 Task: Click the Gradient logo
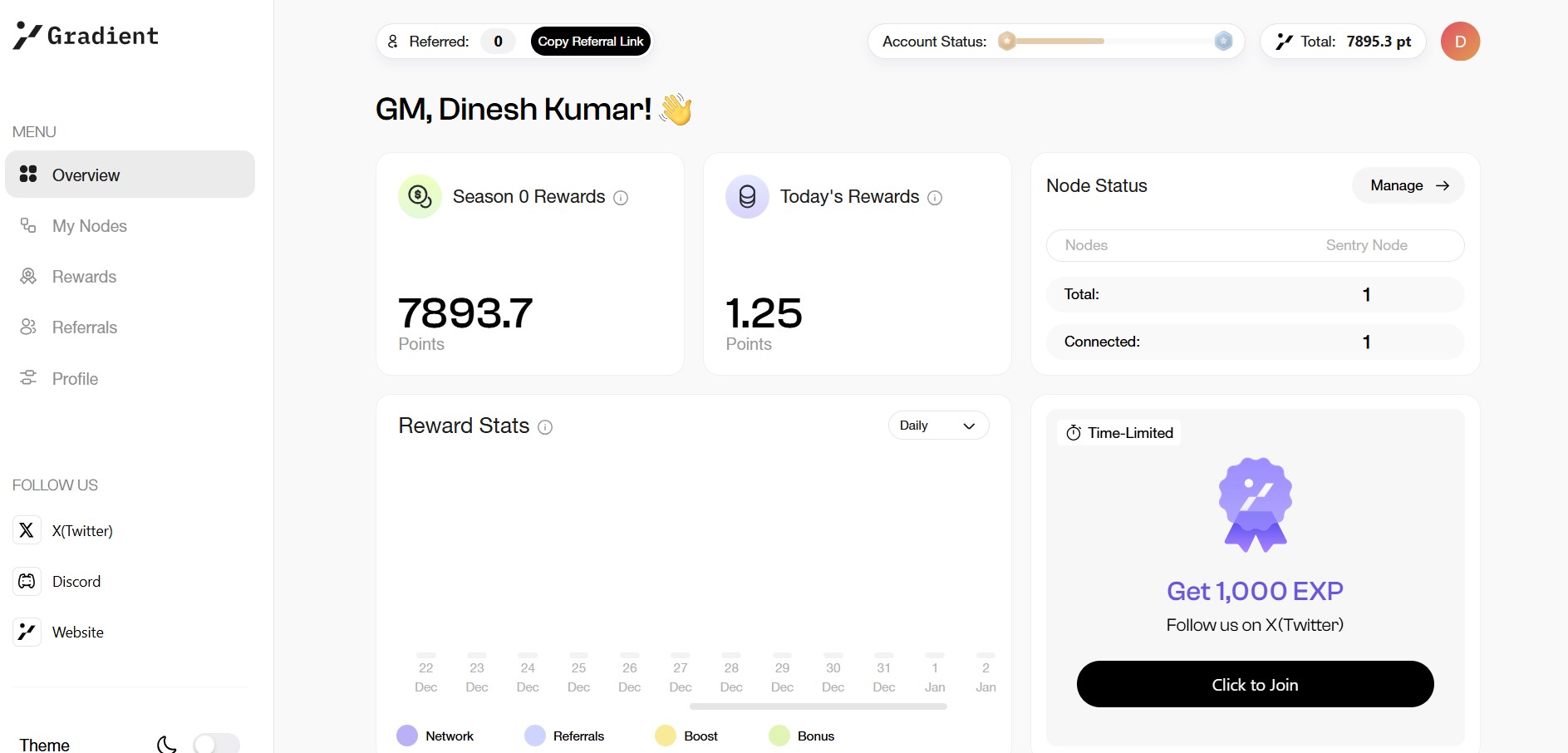tap(84, 35)
